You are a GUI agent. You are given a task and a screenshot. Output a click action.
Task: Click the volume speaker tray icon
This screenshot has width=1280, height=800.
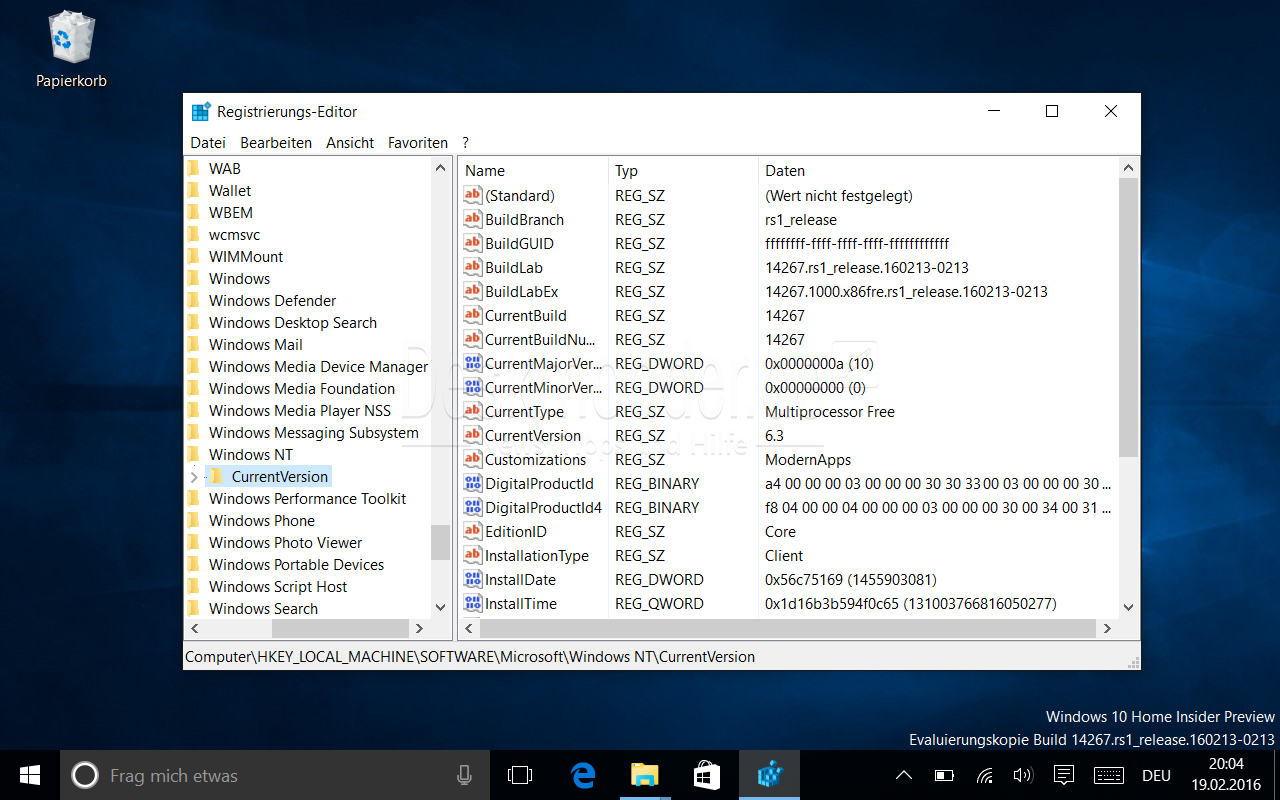[x=1023, y=775]
